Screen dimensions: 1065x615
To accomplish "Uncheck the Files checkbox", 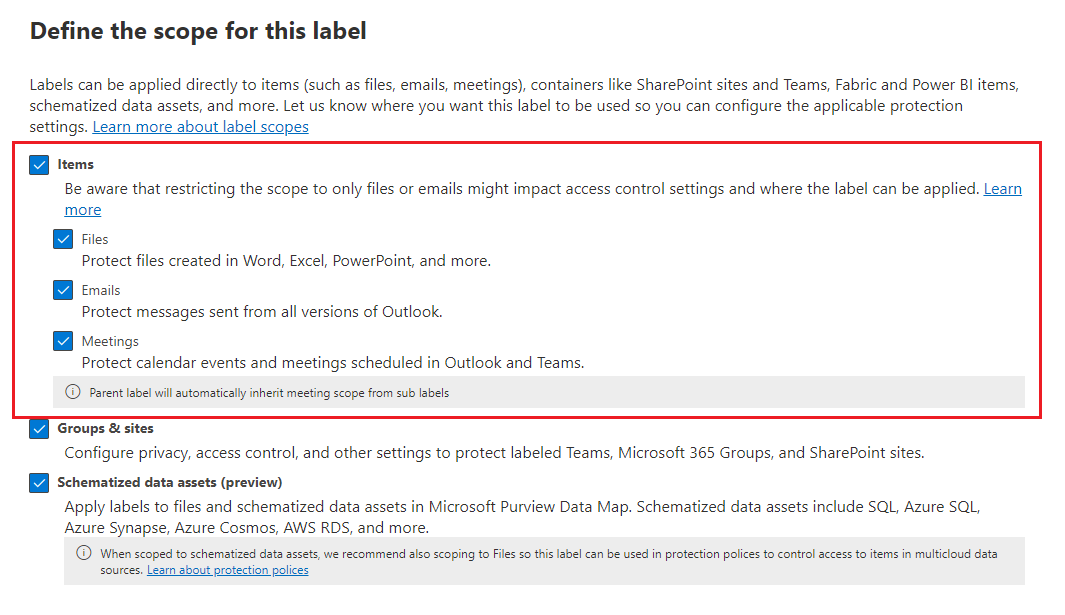I will (63, 238).
